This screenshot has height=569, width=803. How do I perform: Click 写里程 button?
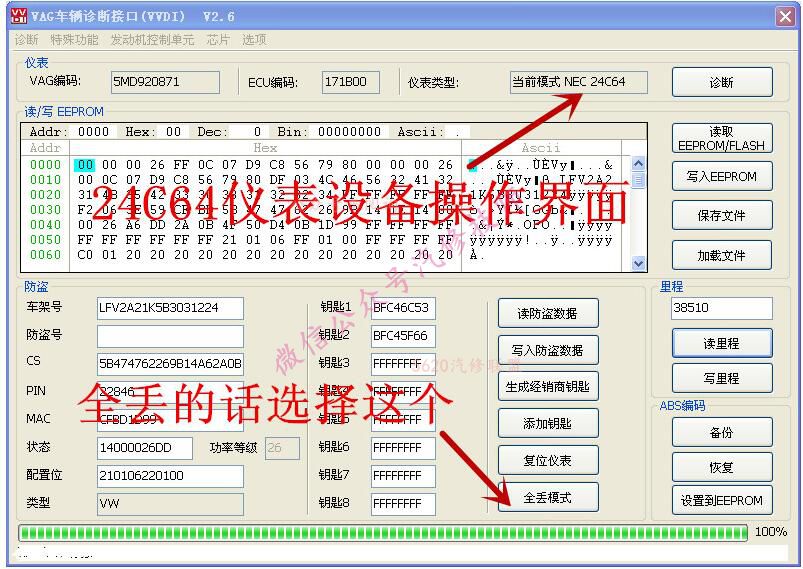722,378
